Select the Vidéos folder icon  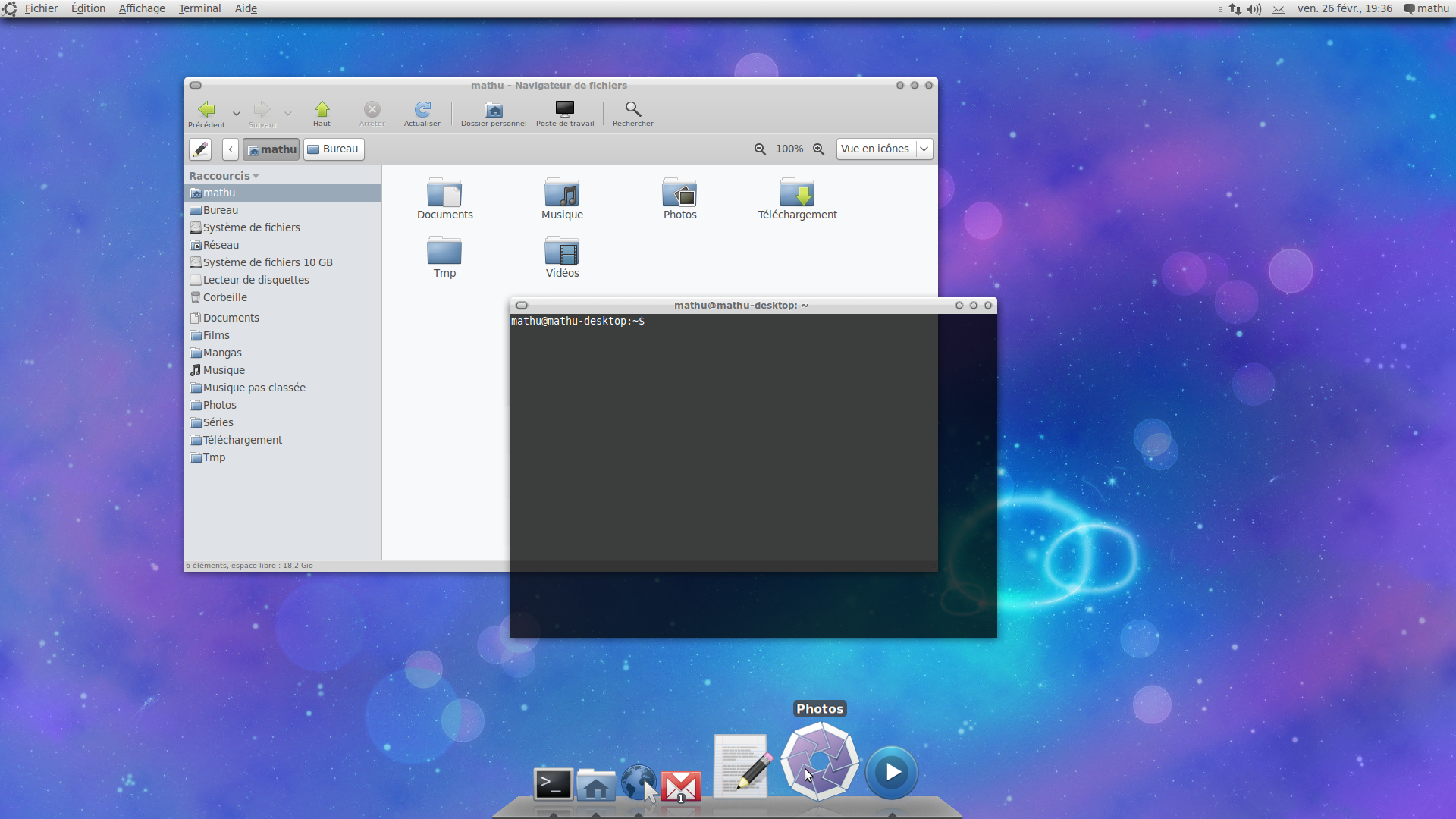(562, 251)
